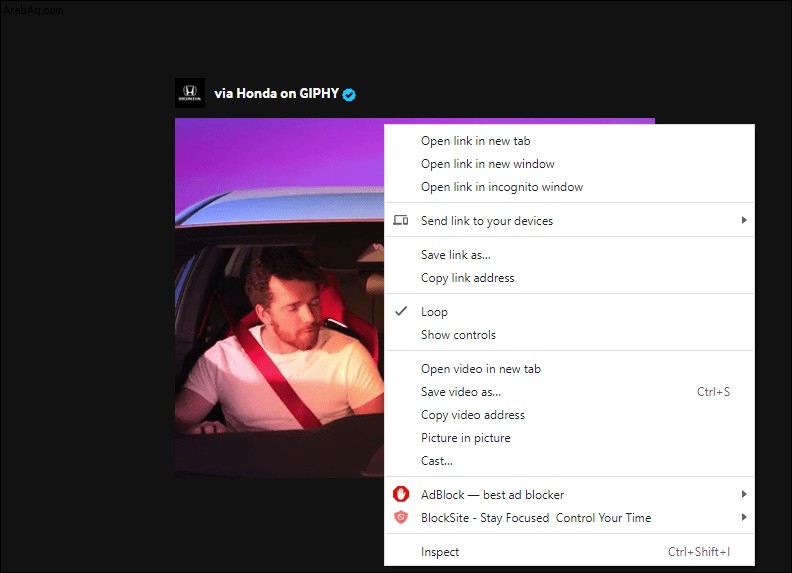Click the blue verified badge icon
The width and height of the screenshot is (792, 573).
click(x=349, y=94)
